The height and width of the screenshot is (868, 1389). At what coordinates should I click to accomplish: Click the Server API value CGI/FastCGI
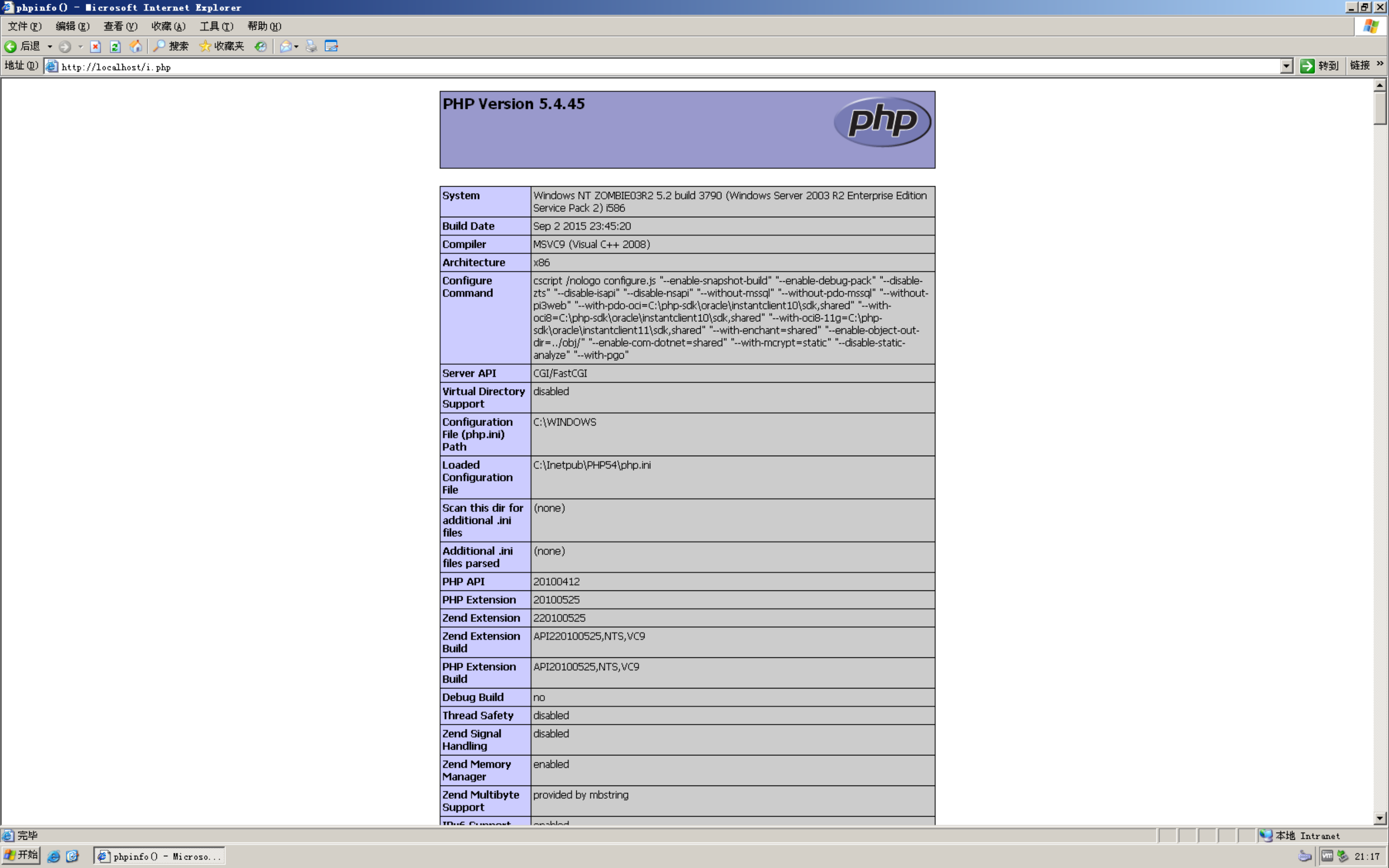pyautogui.click(x=560, y=374)
